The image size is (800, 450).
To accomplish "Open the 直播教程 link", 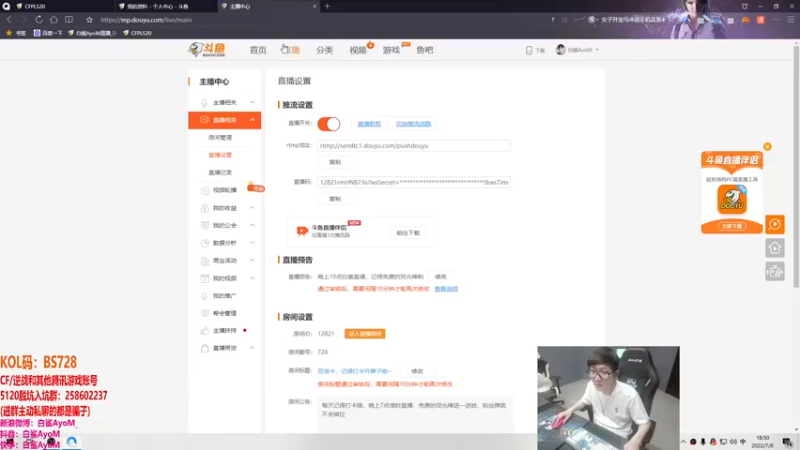I will coord(369,124).
